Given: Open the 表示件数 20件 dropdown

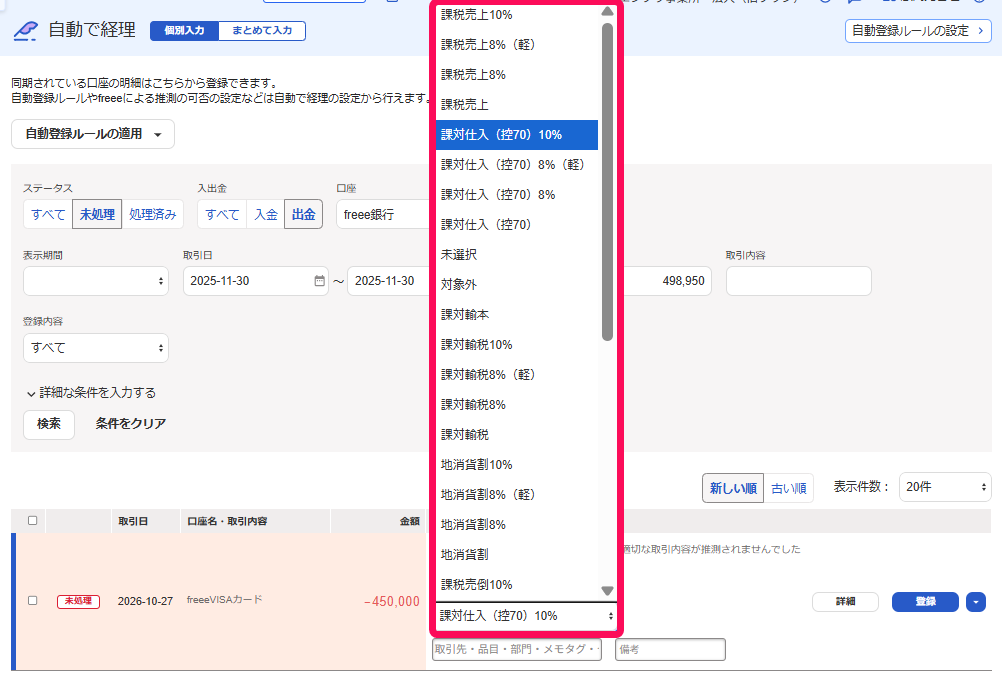Looking at the screenshot, I should (x=945, y=487).
